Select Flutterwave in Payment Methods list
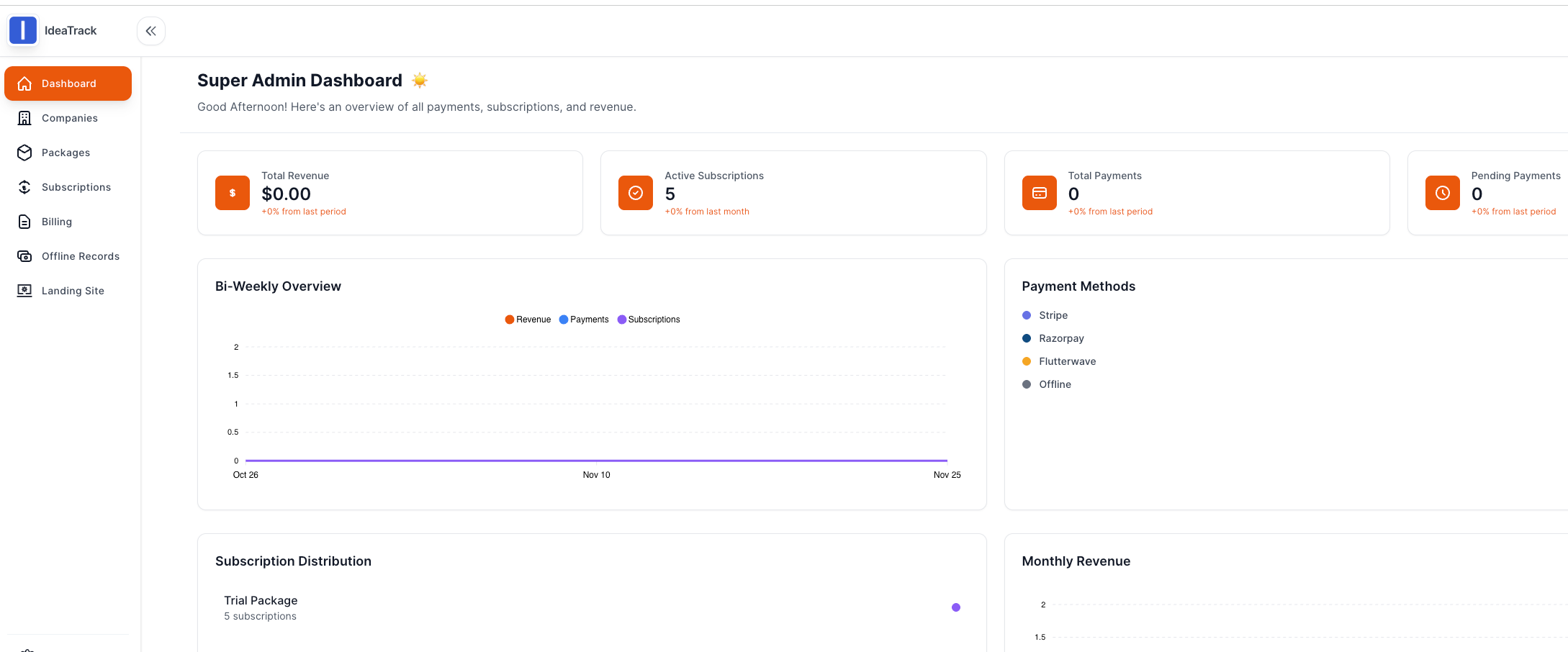Screen dimensions: 1568x652 (1067, 361)
